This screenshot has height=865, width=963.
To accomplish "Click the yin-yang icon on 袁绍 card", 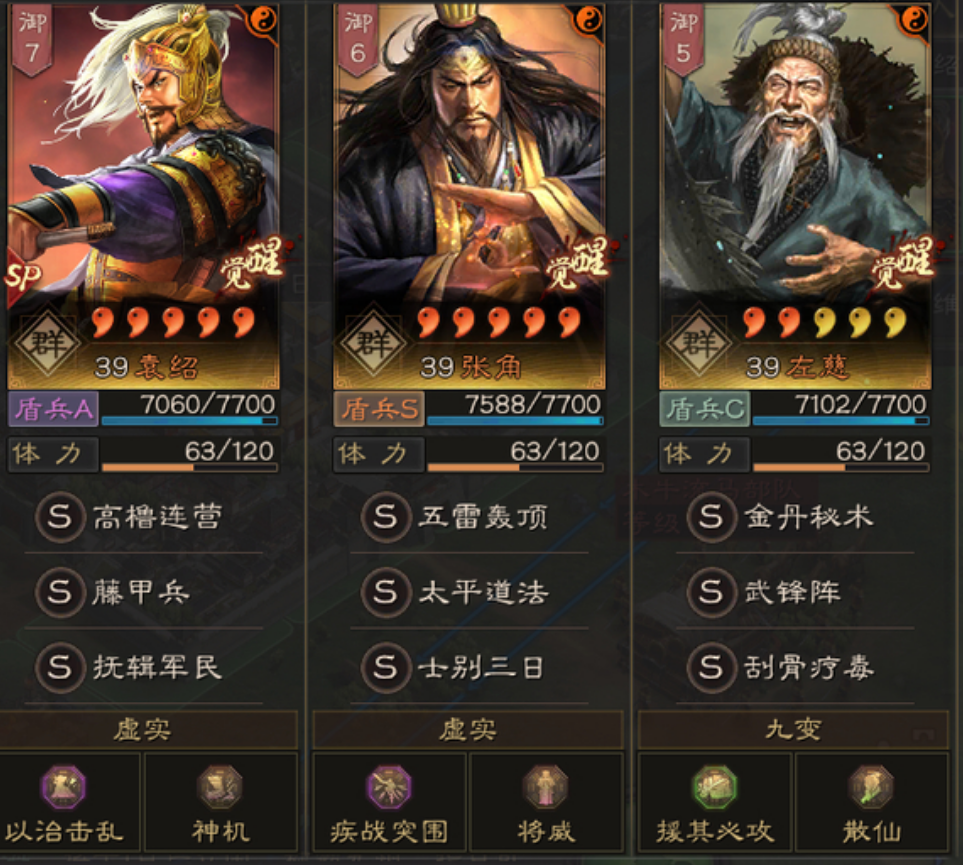I will pos(264,21).
